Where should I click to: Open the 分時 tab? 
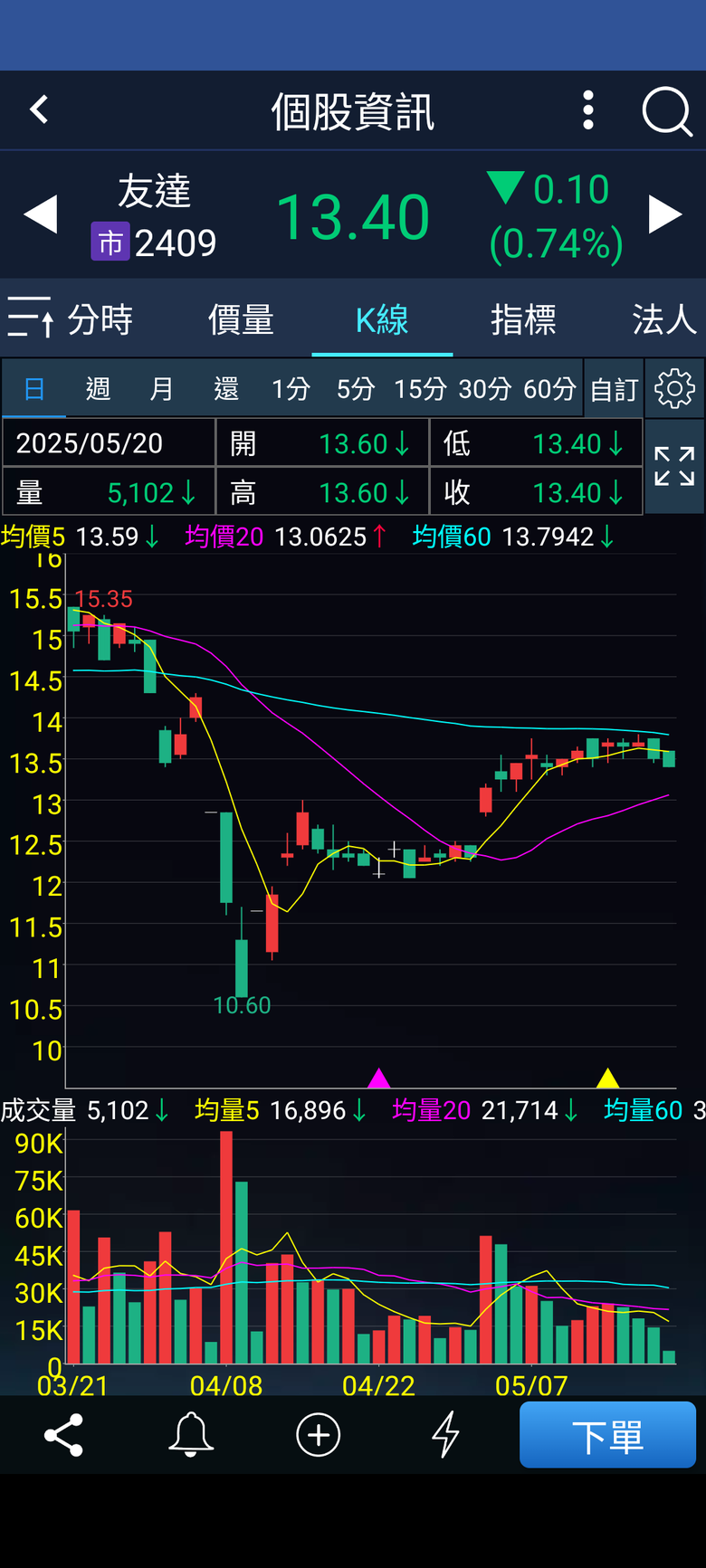click(100, 319)
